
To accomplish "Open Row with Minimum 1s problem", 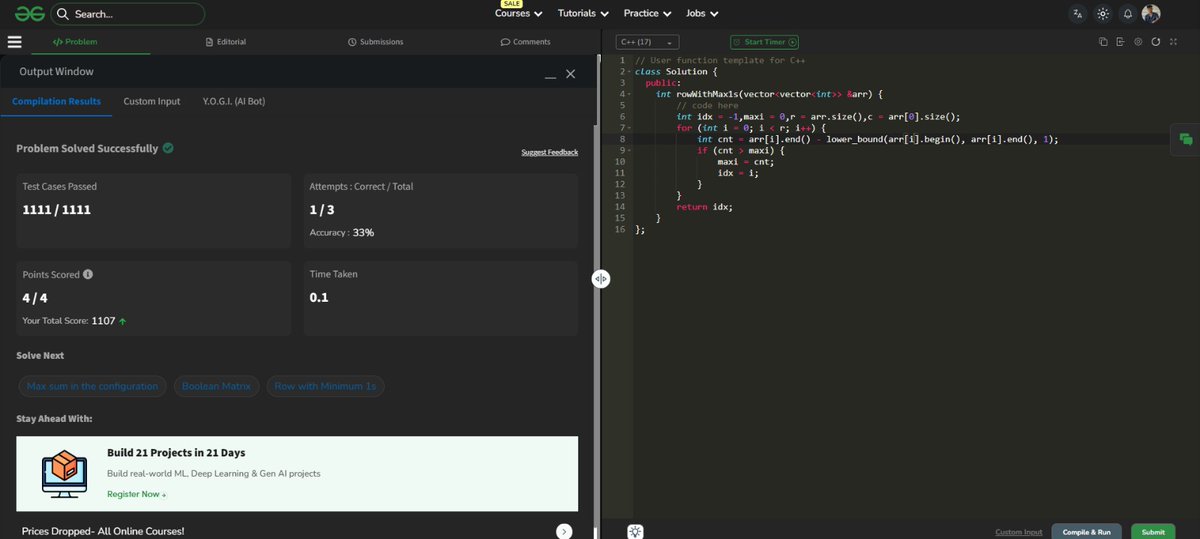I will pos(325,386).
